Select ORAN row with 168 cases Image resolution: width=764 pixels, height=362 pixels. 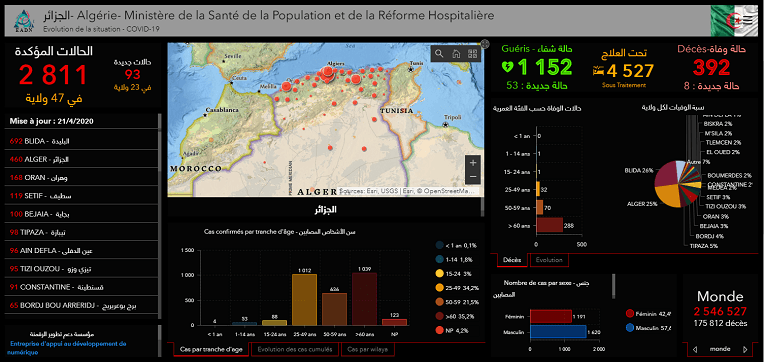[81, 177]
